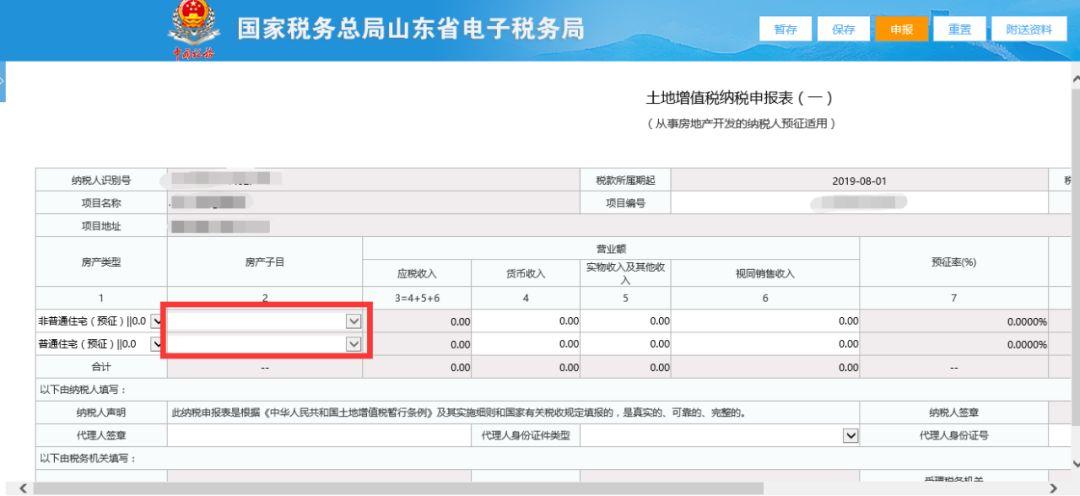
Task: Click the 项目编号 value field
Action: click(x=859, y=203)
